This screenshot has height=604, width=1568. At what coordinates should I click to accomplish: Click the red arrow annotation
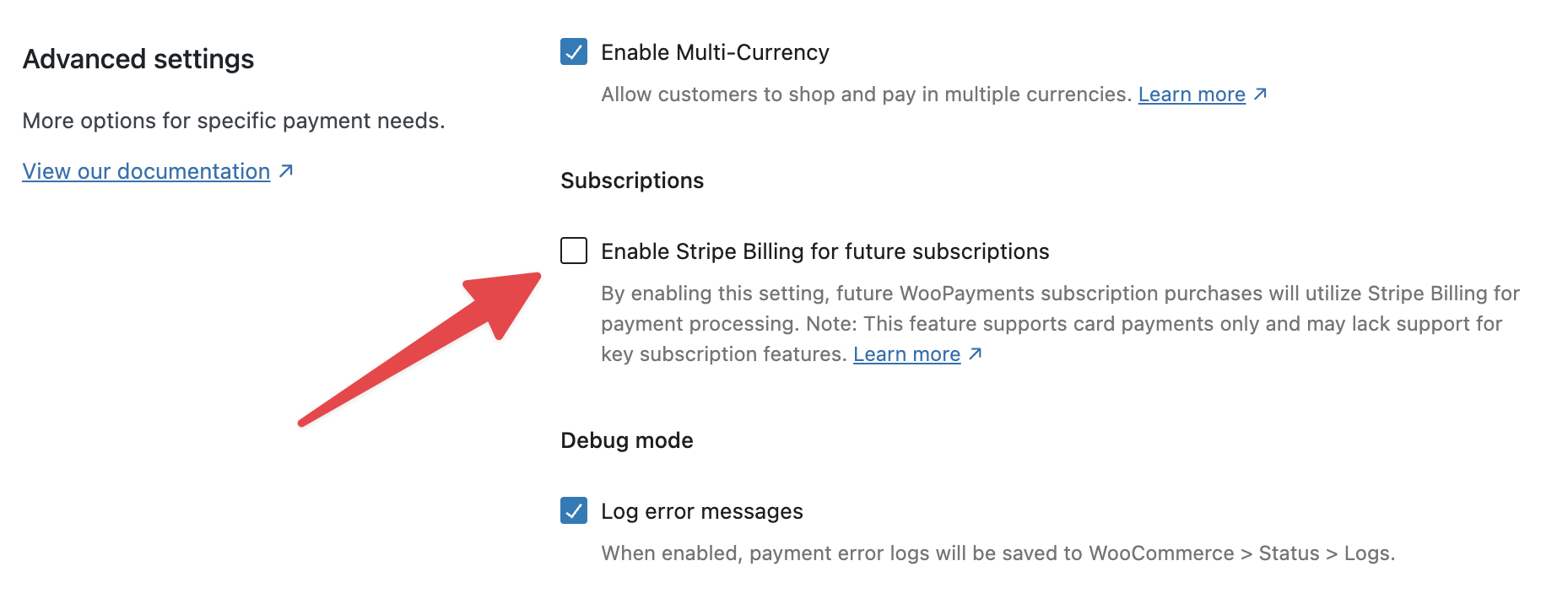tap(422, 348)
